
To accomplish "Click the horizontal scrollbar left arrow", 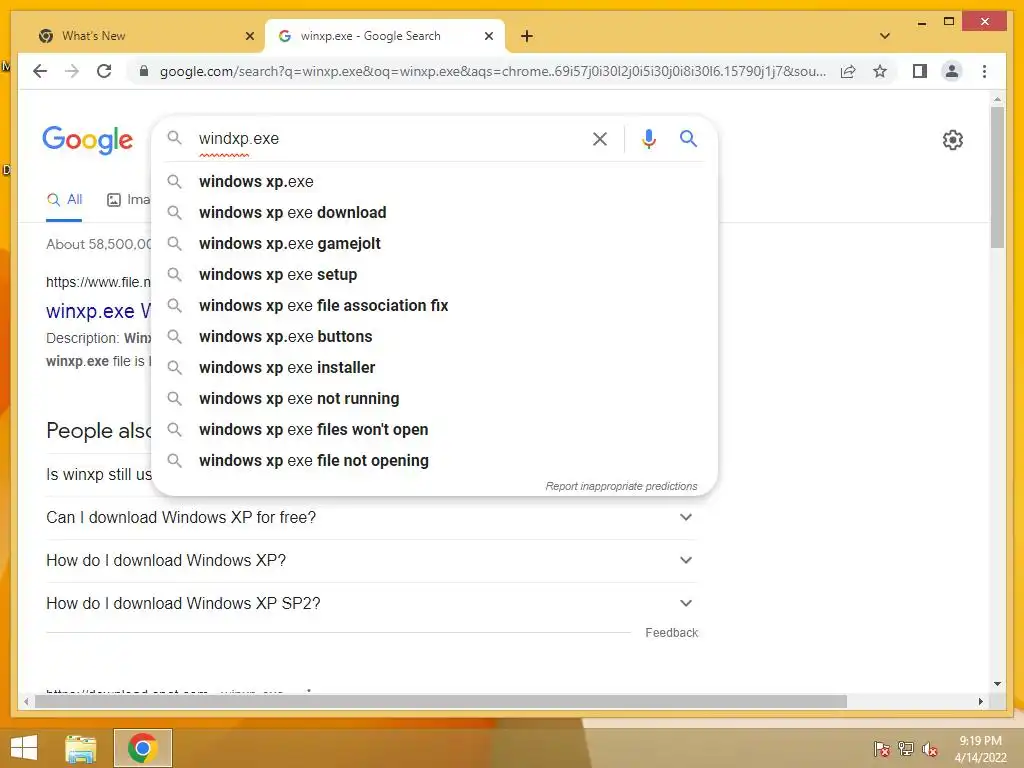I will tap(26, 701).
